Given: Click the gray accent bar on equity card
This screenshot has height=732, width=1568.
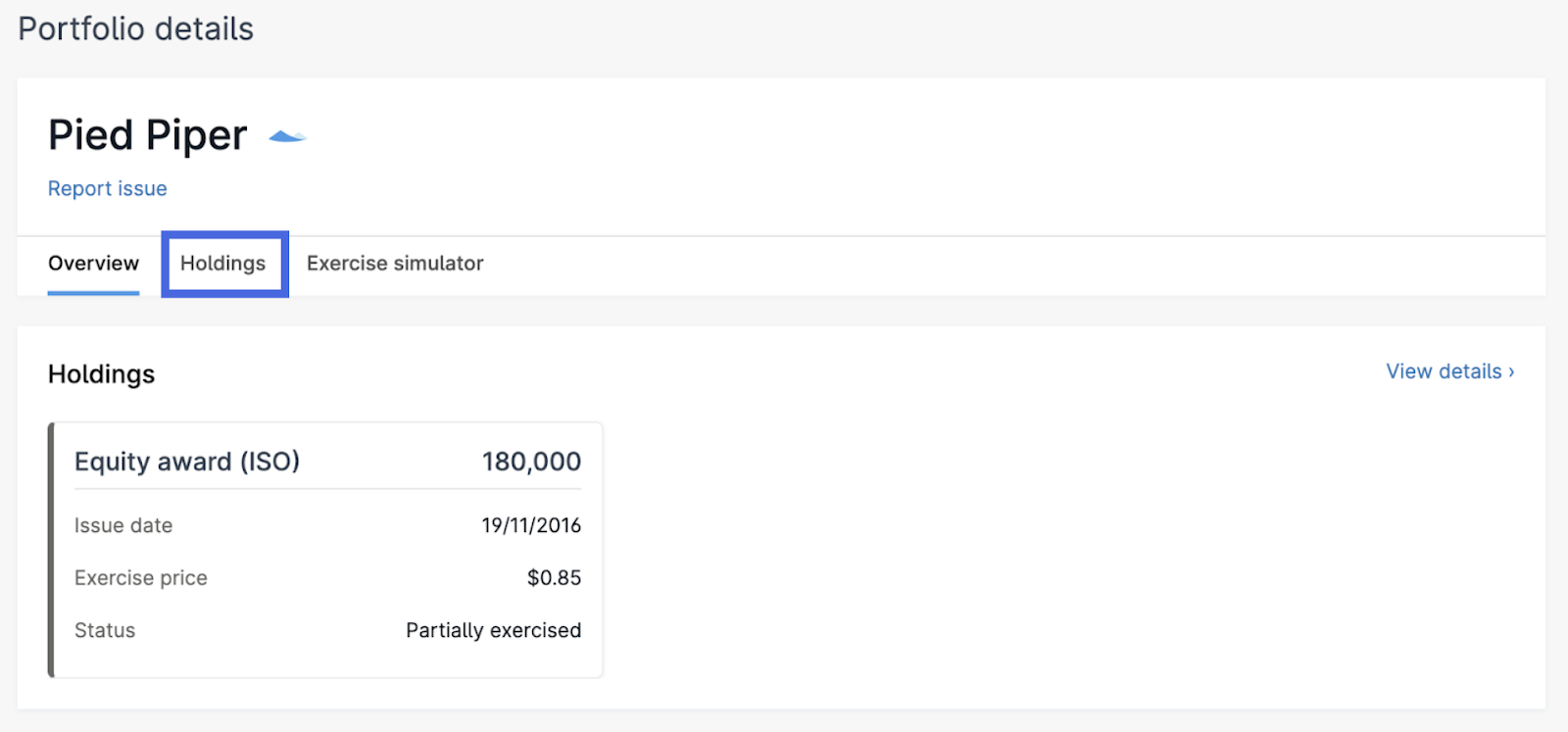Looking at the screenshot, I should pos(51,550).
